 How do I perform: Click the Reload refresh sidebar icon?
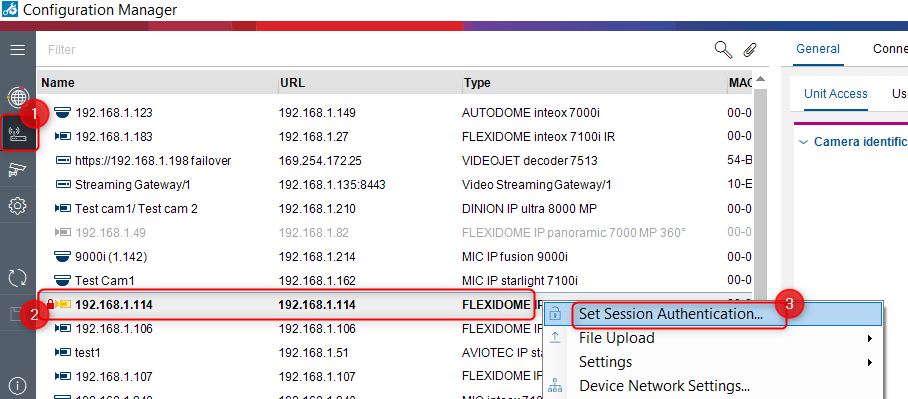(x=17, y=278)
